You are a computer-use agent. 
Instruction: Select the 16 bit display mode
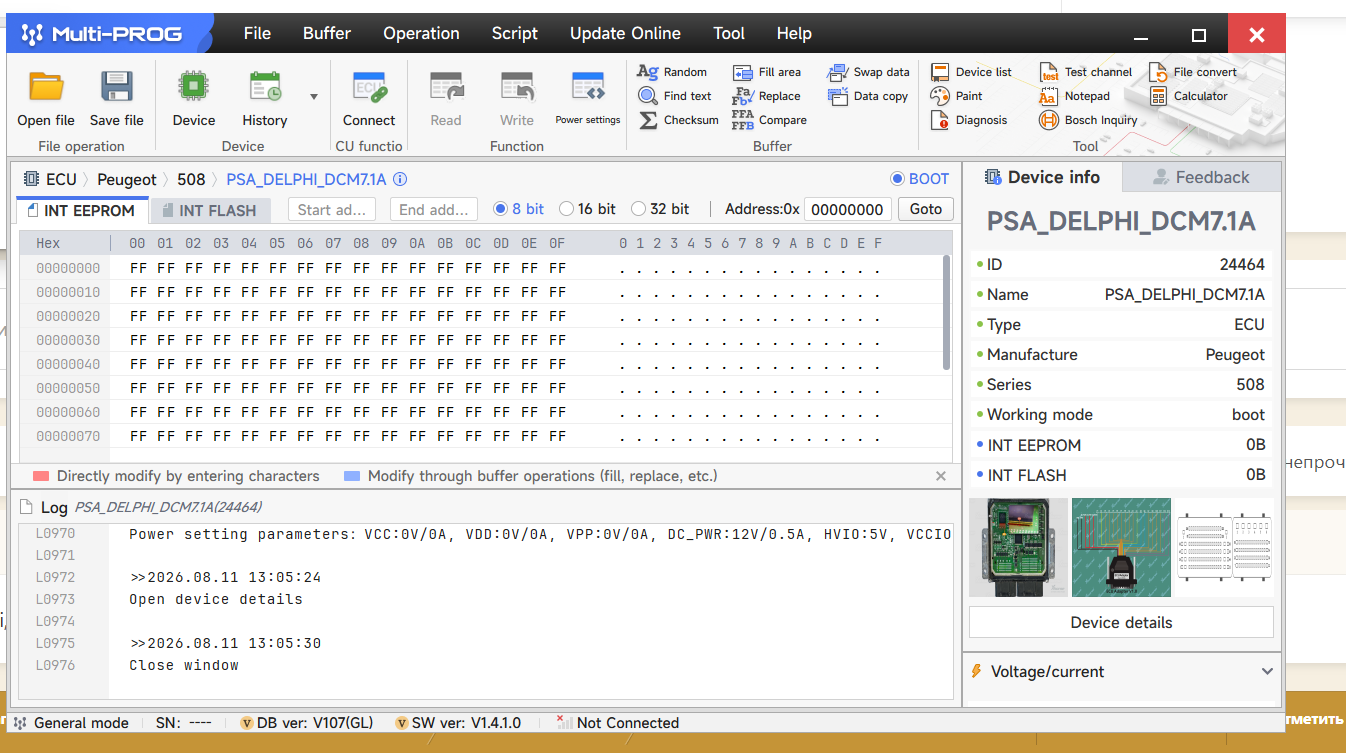click(x=567, y=209)
